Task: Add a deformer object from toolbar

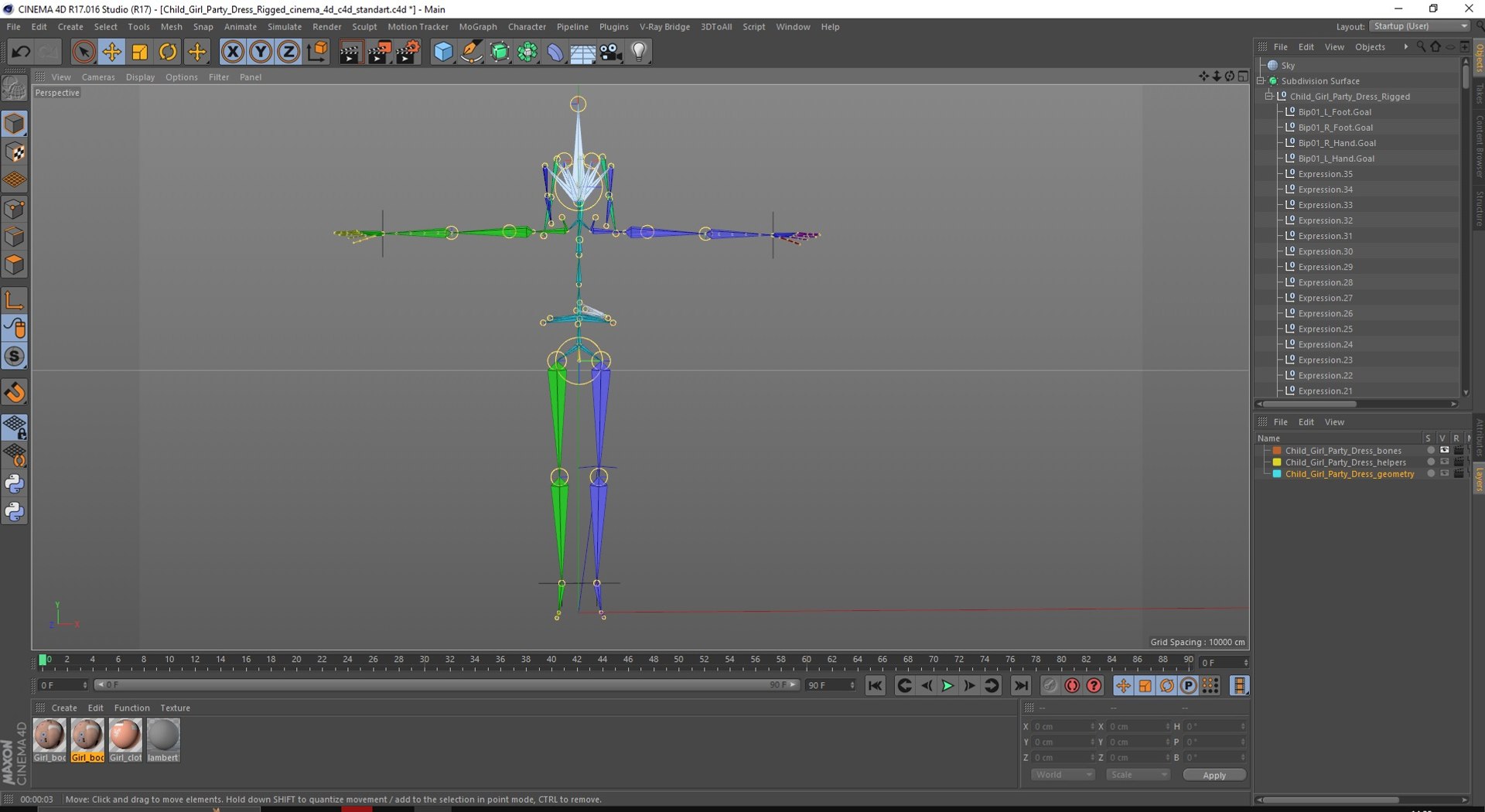Action: 555,52
